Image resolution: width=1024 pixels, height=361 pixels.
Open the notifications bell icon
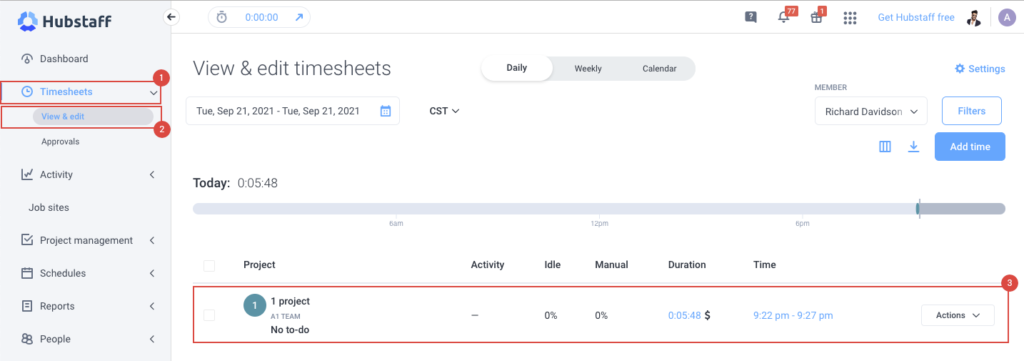click(x=784, y=18)
